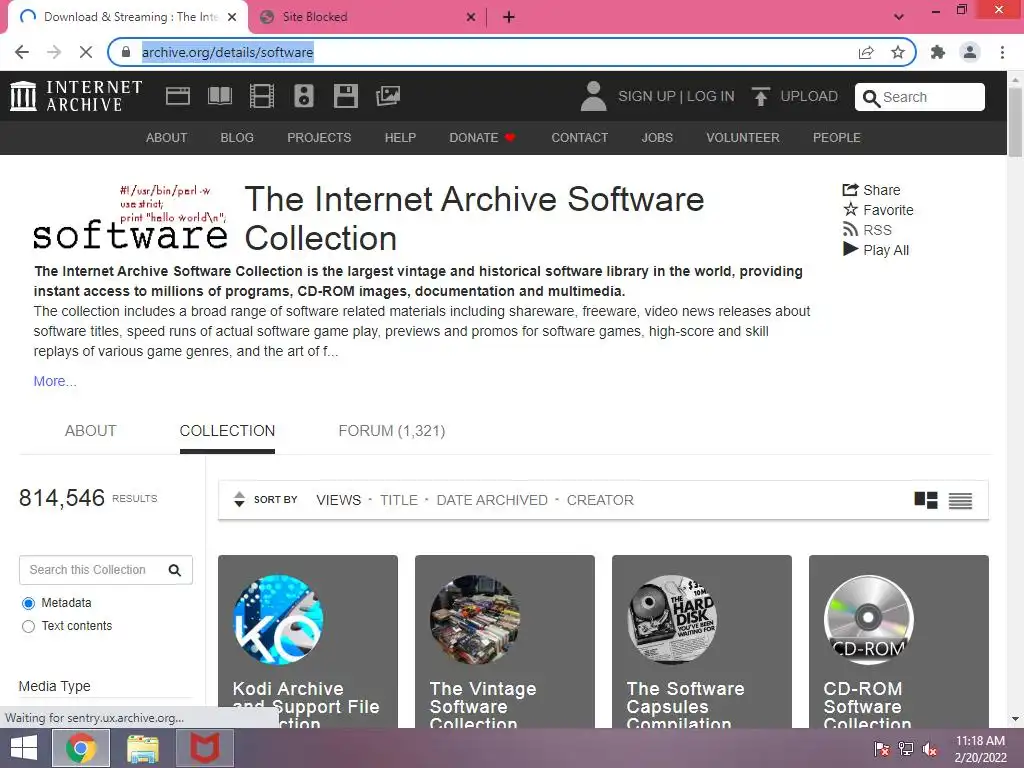1024x768 pixels.
Task: Share this collection
Action: click(872, 190)
